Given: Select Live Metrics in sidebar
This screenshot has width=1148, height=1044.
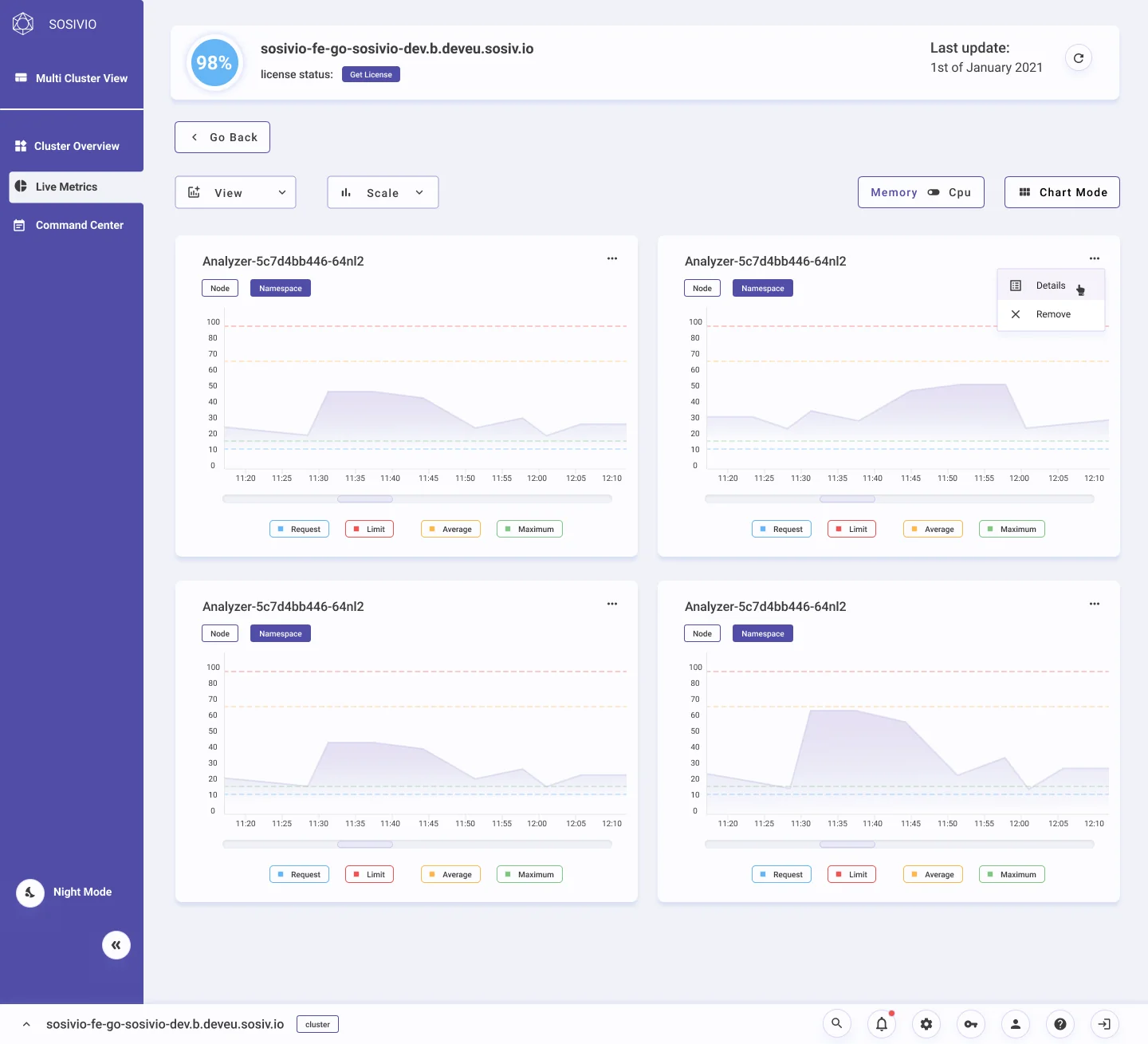Looking at the screenshot, I should (76, 187).
